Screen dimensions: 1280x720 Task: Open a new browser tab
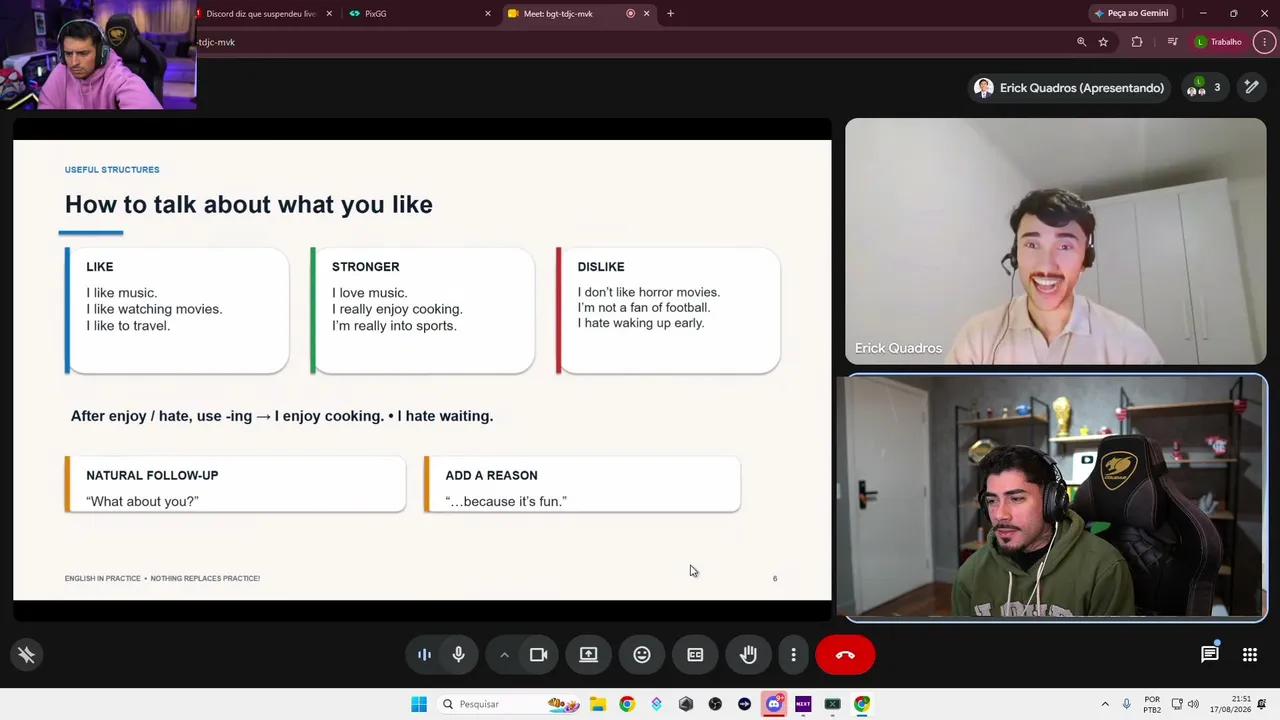[670, 14]
